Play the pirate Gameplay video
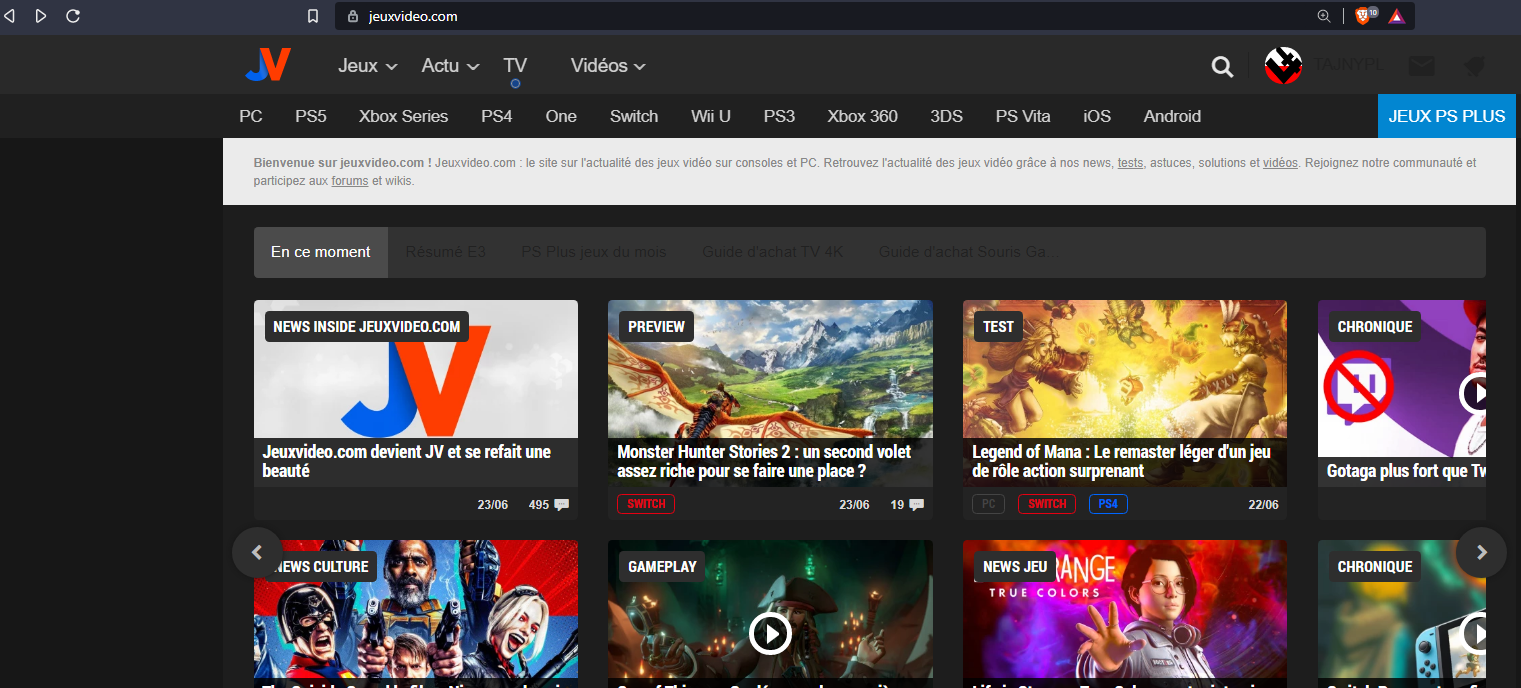The height and width of the screenshot is (688, 1521). (770, 633)
